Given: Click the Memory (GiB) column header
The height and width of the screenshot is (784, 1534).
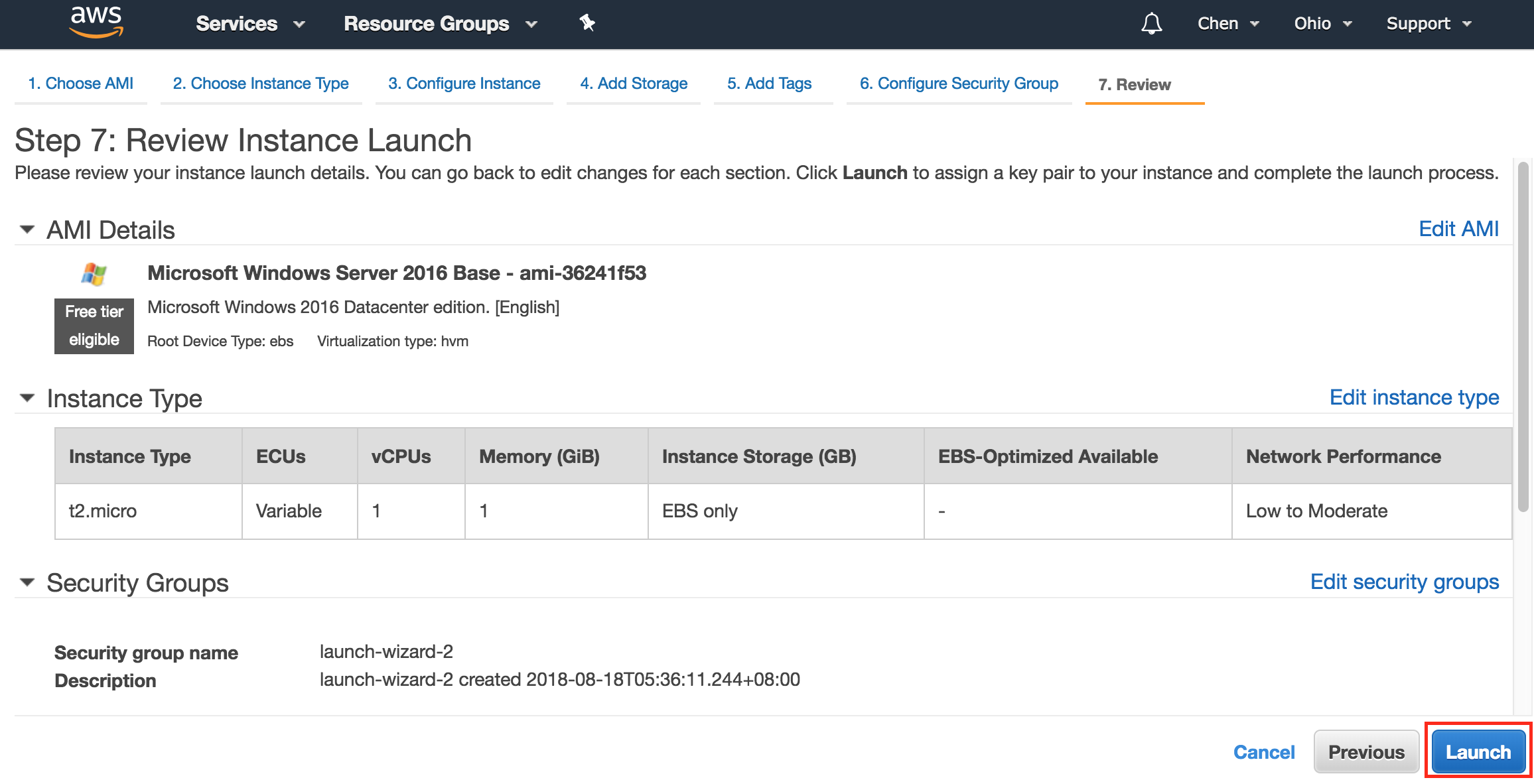Looking at the screenshot, I should (x=556, y=456).
